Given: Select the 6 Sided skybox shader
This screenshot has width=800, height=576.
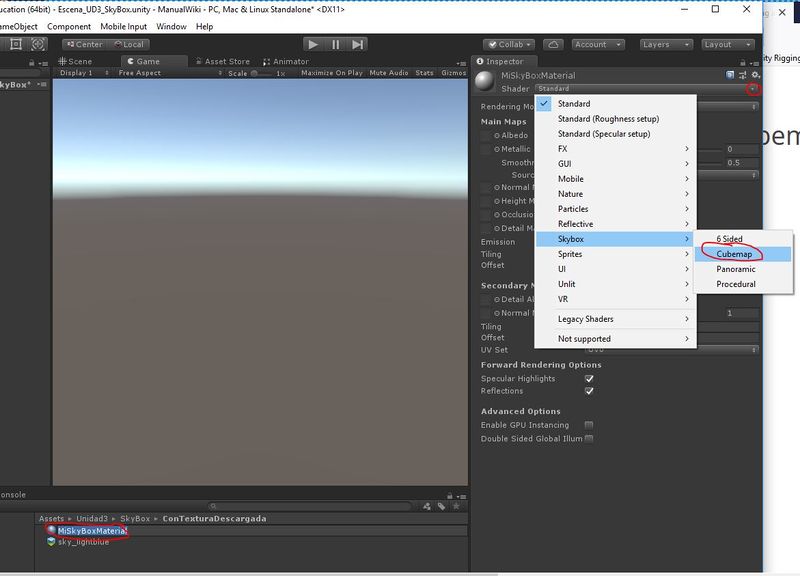Looking at the screenshot, I should [x=743, y=239].
